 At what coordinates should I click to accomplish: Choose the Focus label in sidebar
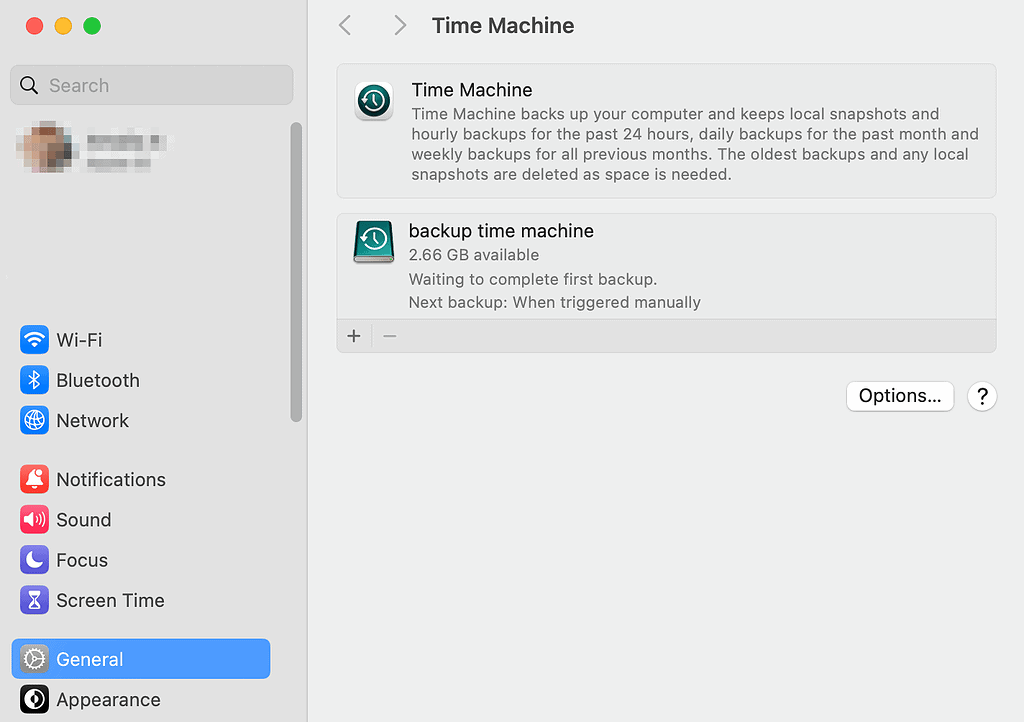pyautogui.click(x=82, y=561)
